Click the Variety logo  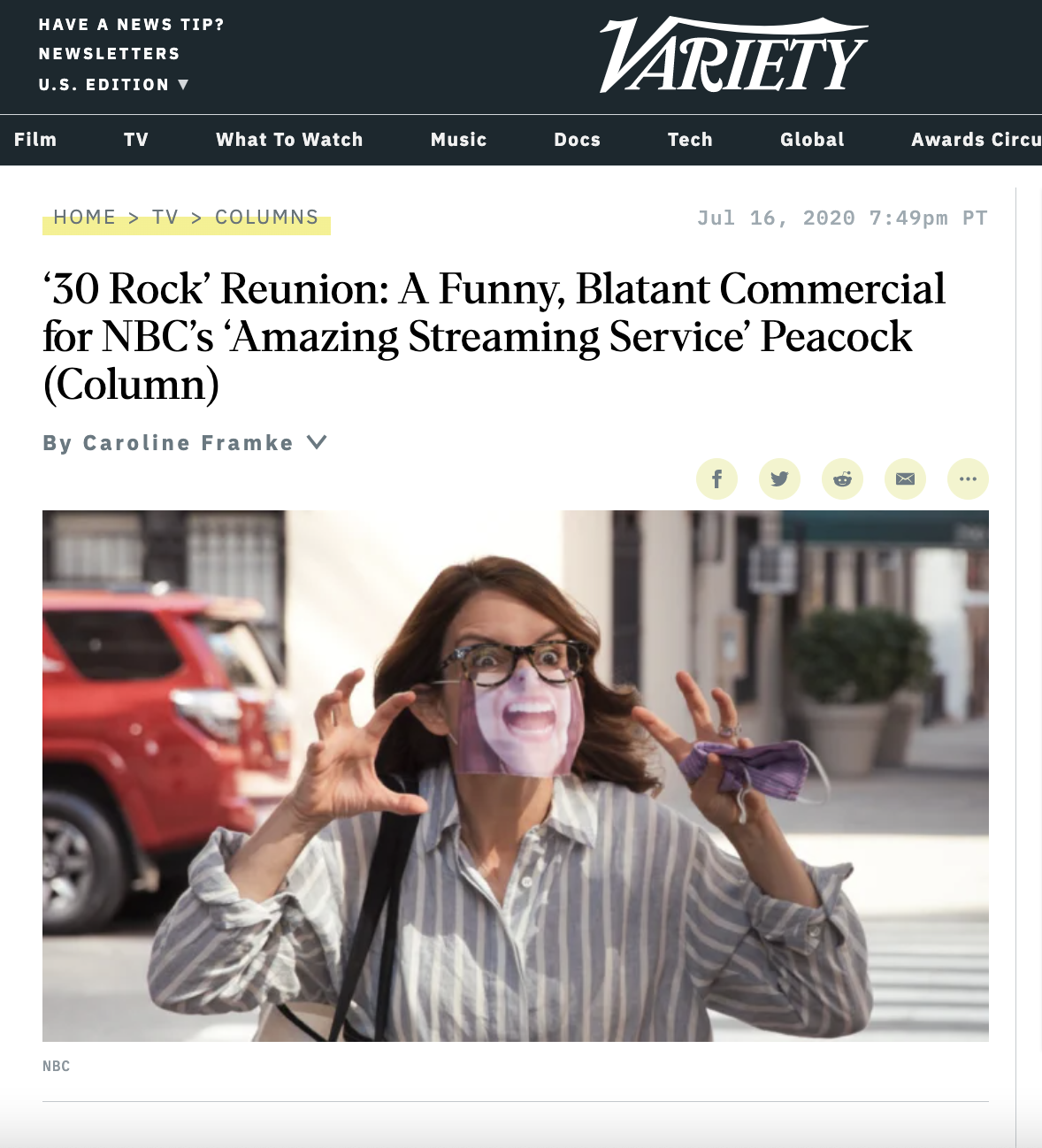733,56
